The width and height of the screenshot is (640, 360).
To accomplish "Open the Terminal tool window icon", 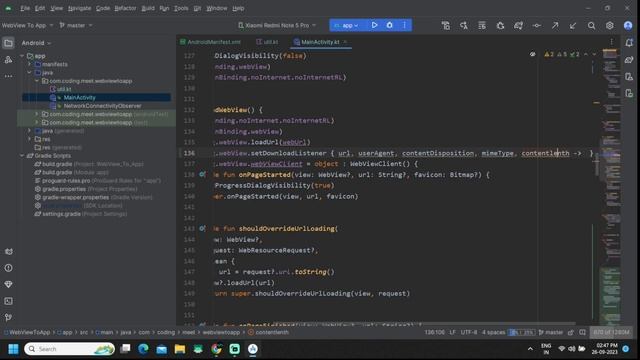I will pyautogui.click(x=9, y=301).
